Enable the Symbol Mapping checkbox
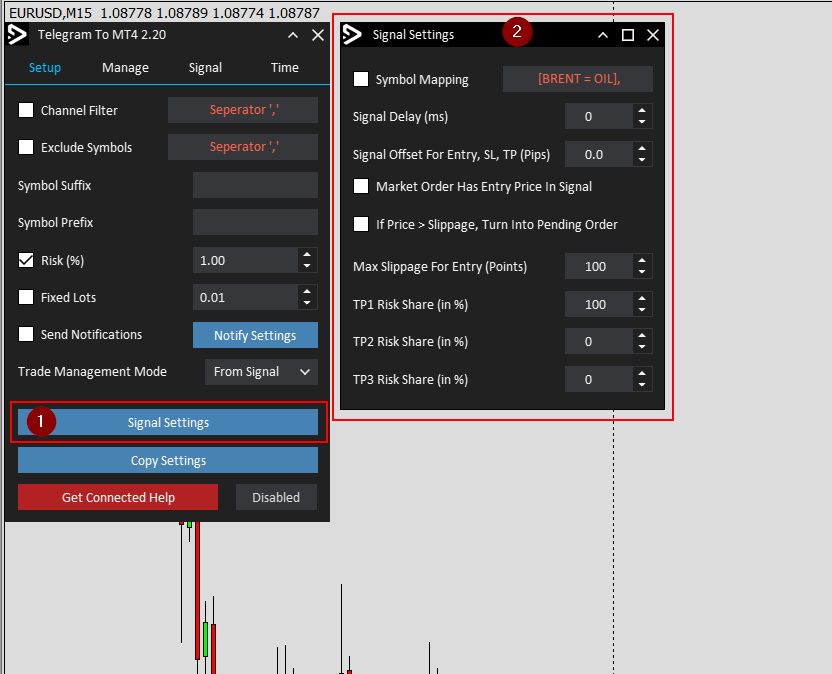Screen dimensions: 832x674 click(361, 79)
